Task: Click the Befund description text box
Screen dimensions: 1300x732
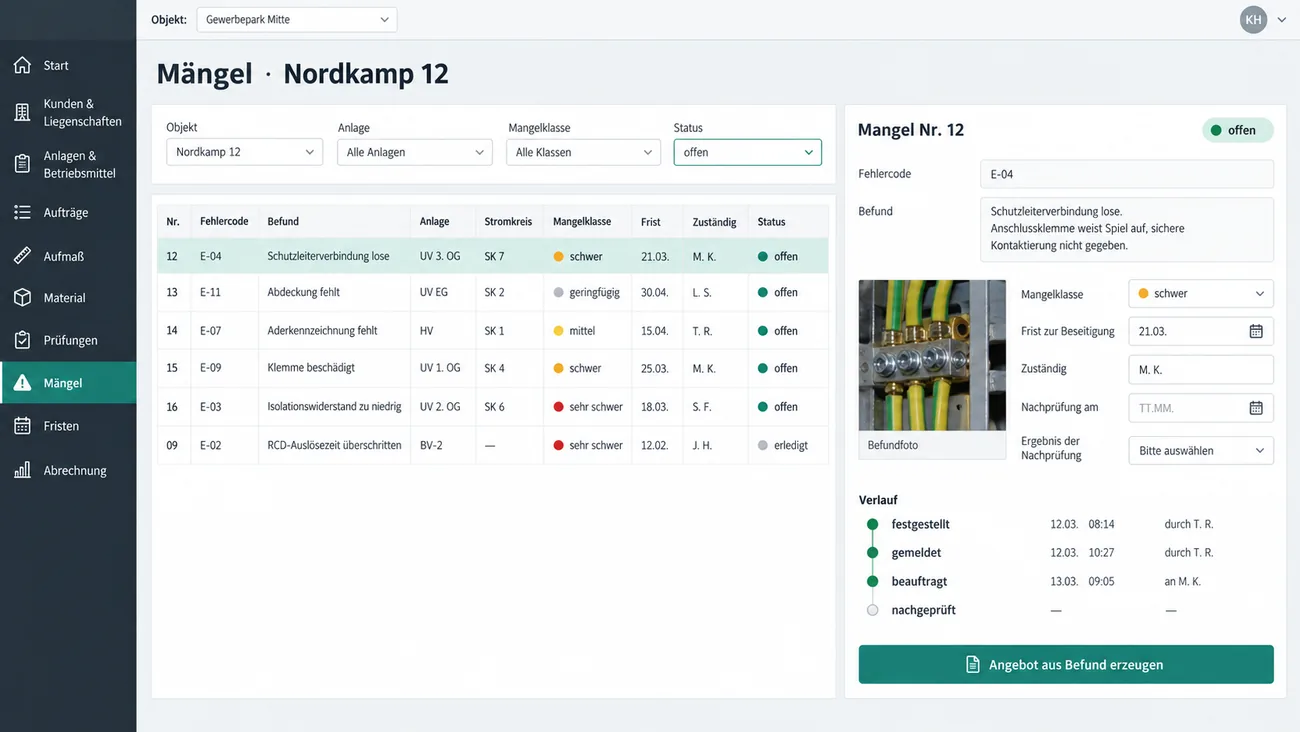Action: tap(1127, 229)
